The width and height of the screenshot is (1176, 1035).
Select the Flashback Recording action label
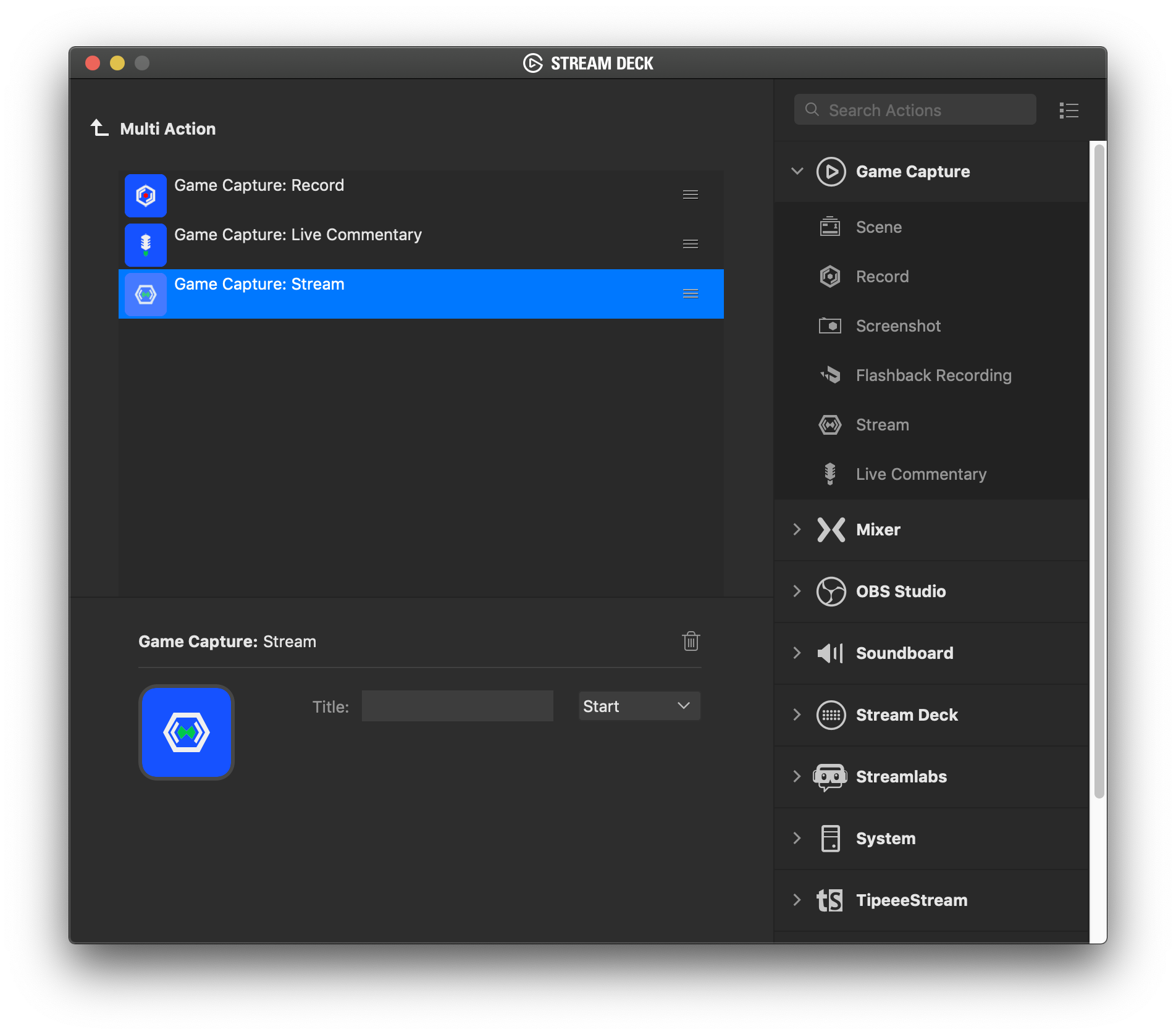pos(934,375)
